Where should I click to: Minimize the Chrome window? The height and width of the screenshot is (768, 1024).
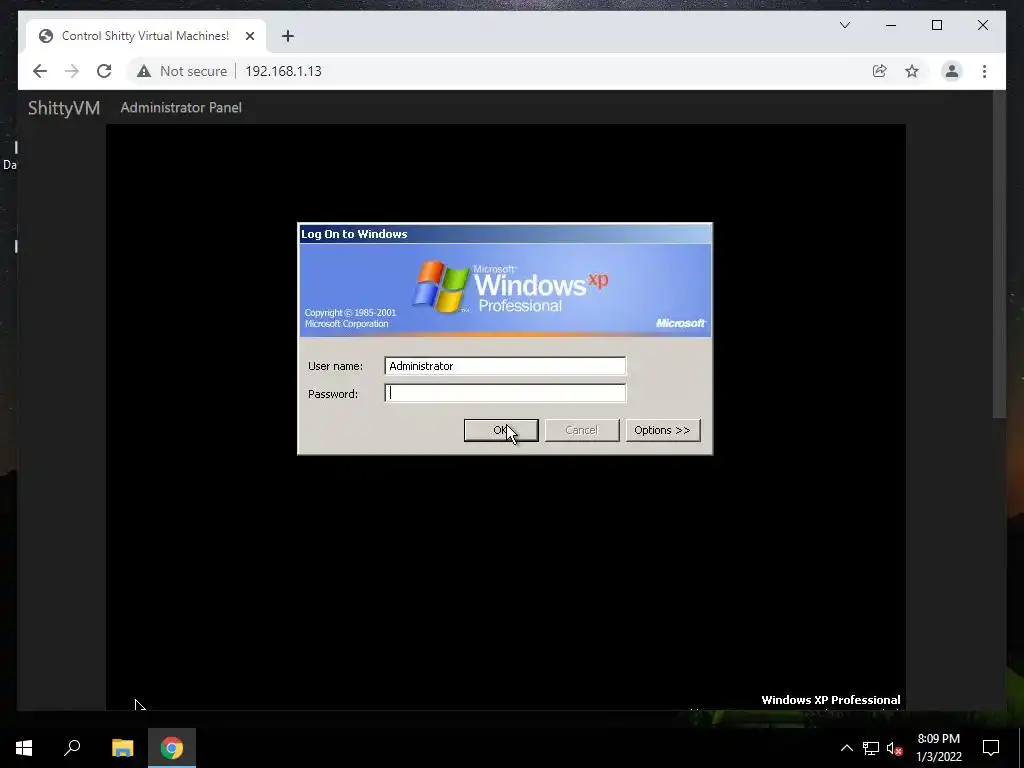[x=891, y=25]
